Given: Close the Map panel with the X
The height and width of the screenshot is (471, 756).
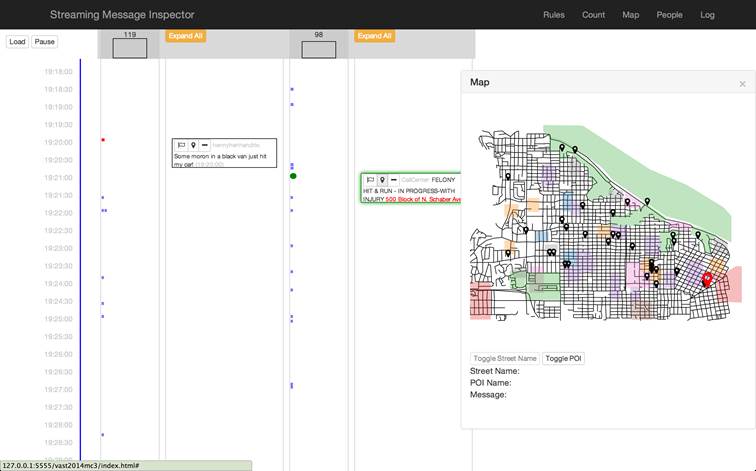Looking at the screenshot, I should pos(742,84).
